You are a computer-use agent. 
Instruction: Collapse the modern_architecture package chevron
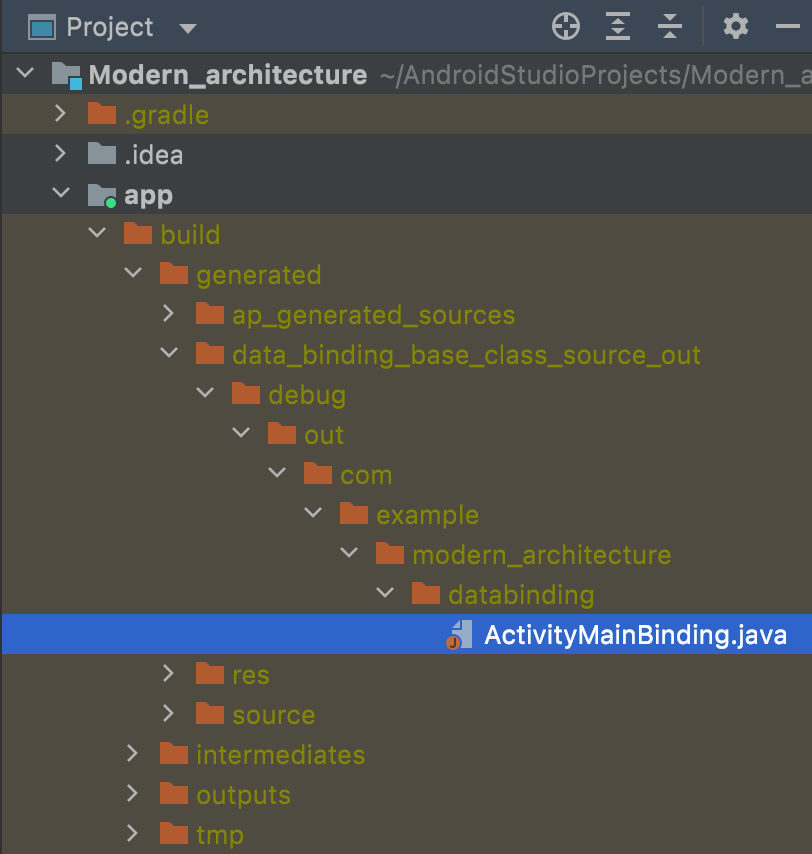pyautogui.click(x=349, y=552)
